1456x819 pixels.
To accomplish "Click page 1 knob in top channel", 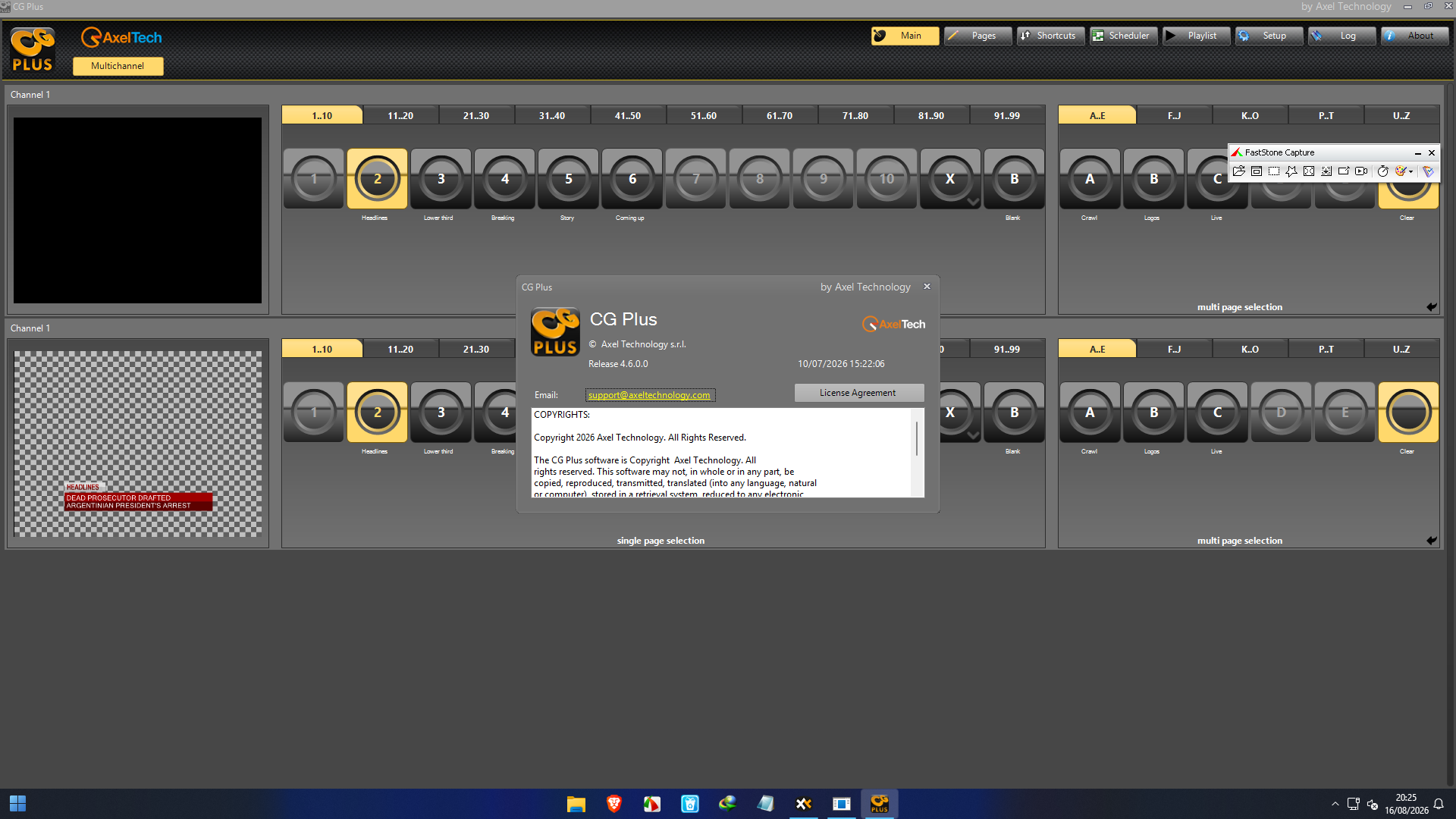I will coord(313,179).
